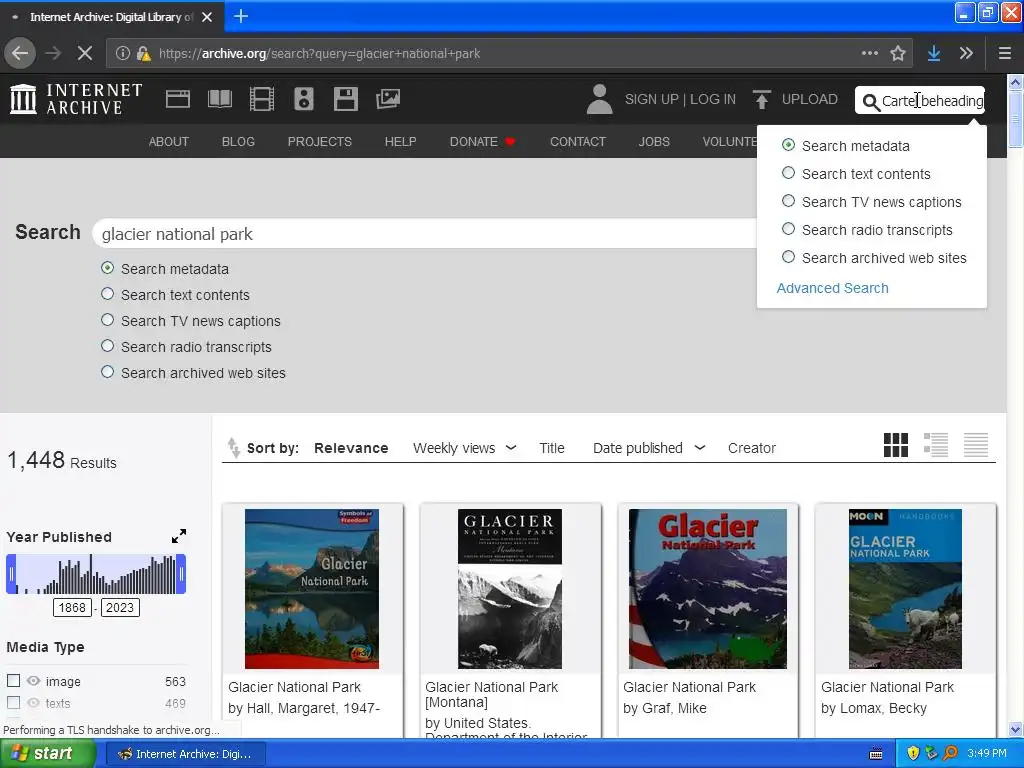
Task: Open the ABOUT menu item
Action: (168, 142)
